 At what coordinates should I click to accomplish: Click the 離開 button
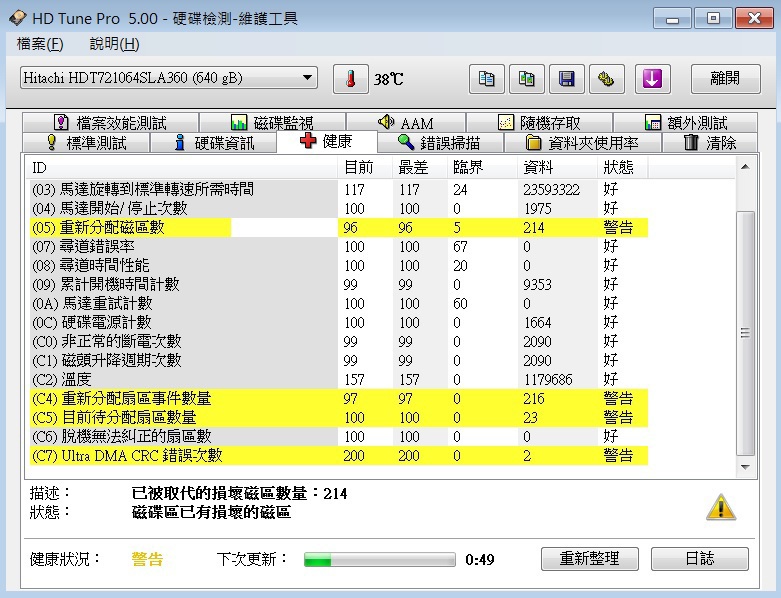725,79
